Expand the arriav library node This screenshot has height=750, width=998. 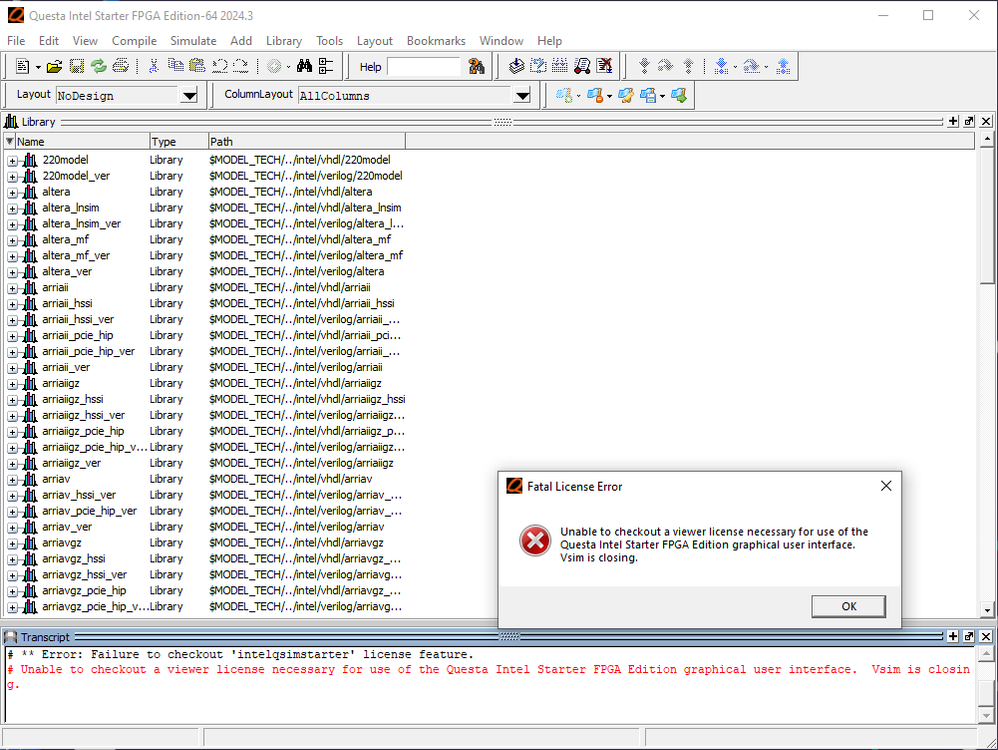tap(12, 479)
